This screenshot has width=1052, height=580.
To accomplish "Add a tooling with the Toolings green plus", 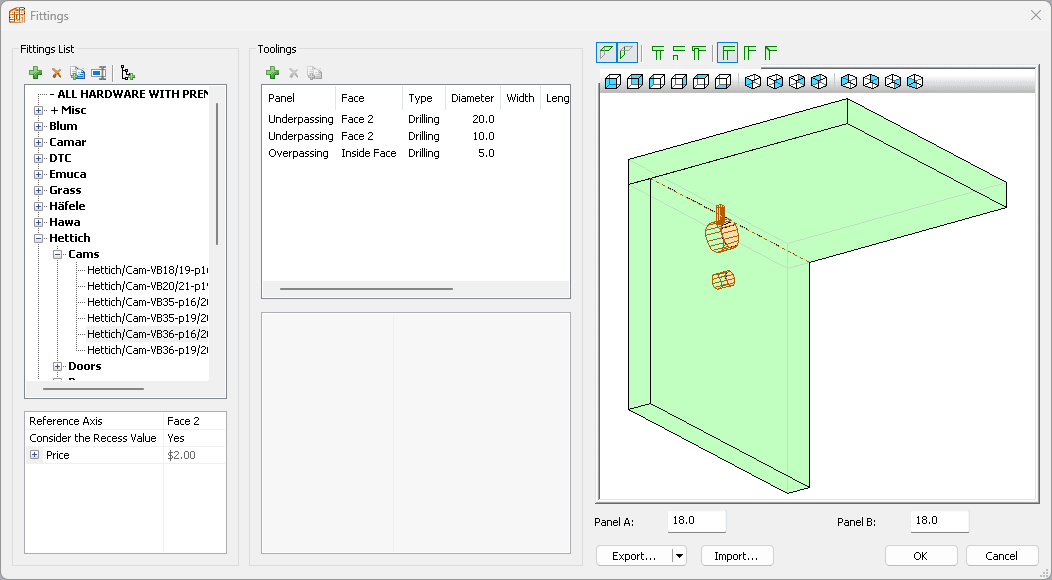I will [x=272, y=73].
